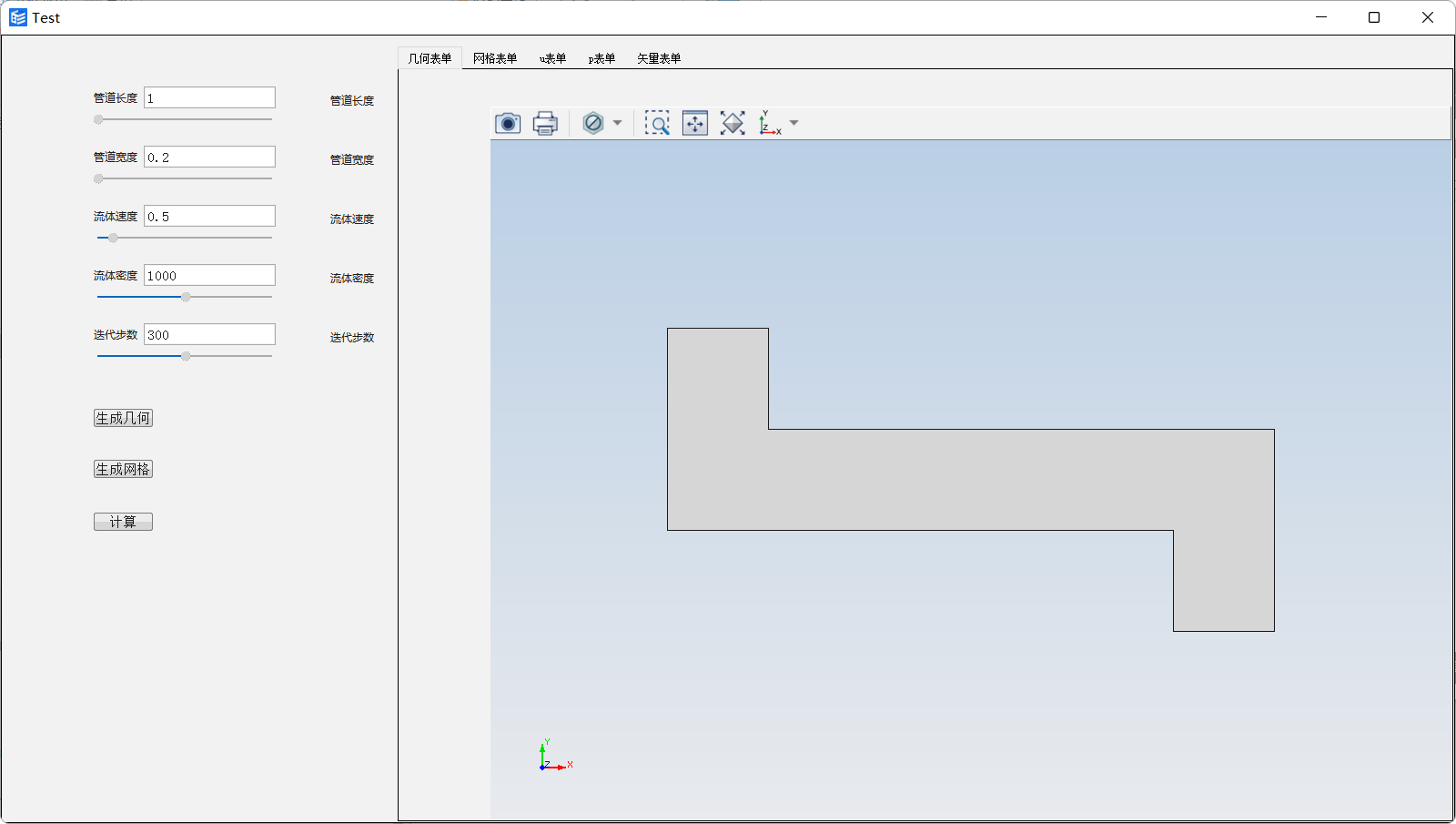Click the 管道长度 slider handle
Viewport: 1456px width, 824px height.
point(98,119)
